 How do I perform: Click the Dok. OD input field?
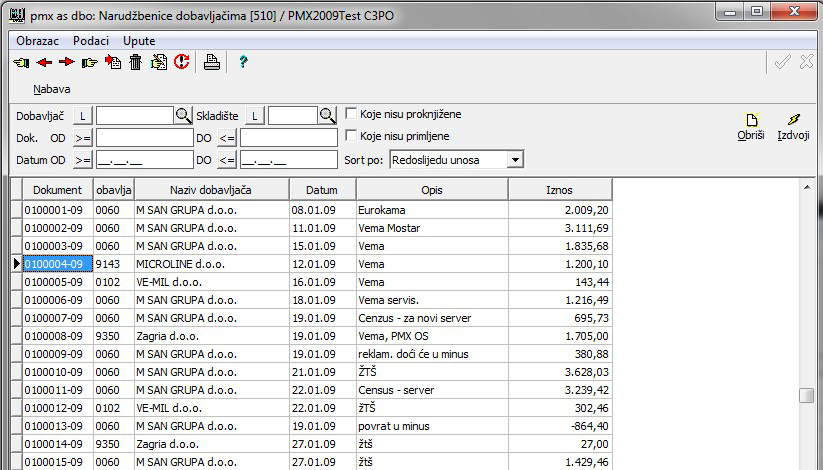point(145,138)
